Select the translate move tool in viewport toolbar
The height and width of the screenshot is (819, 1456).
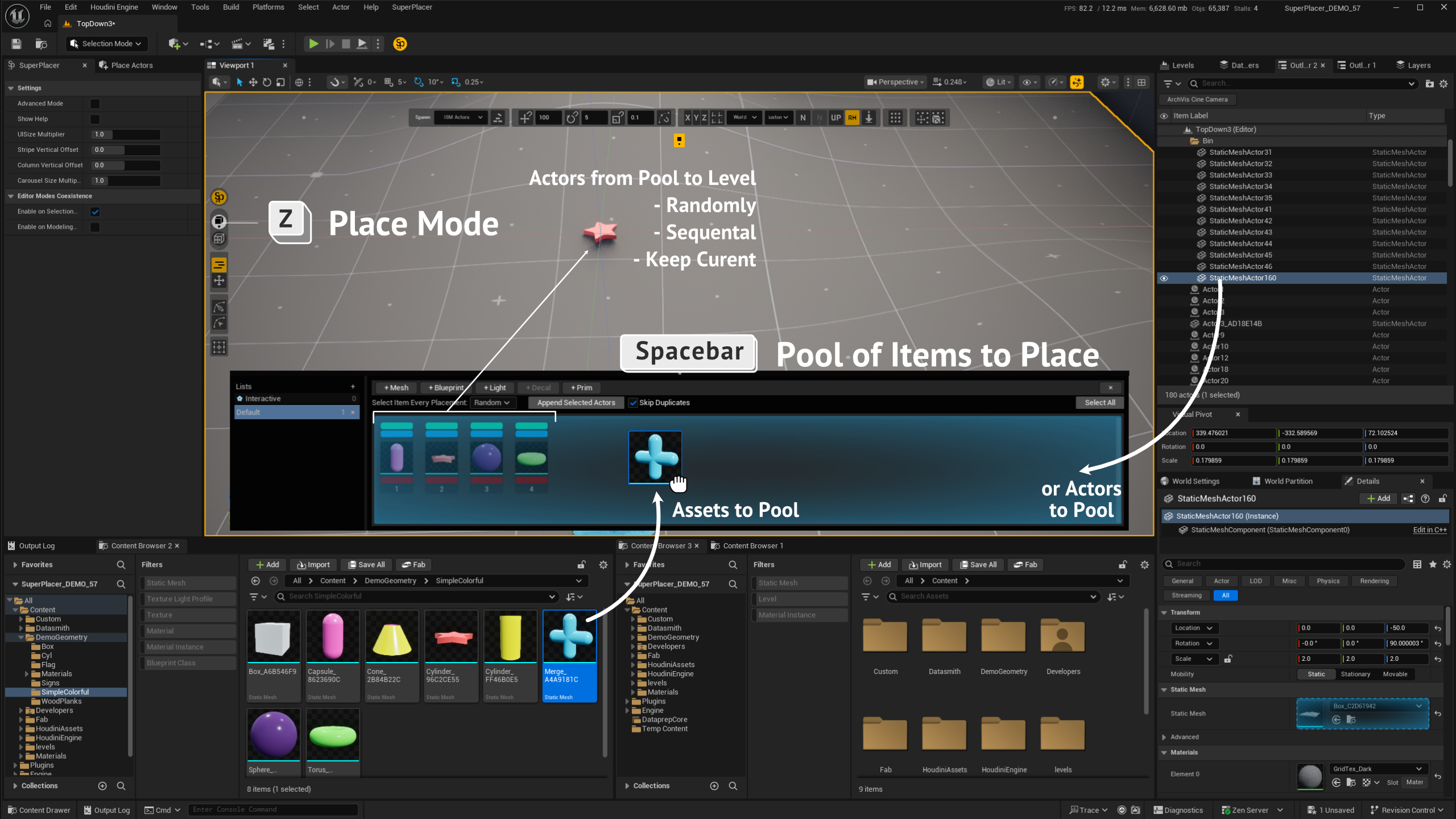tap(253, 82)
